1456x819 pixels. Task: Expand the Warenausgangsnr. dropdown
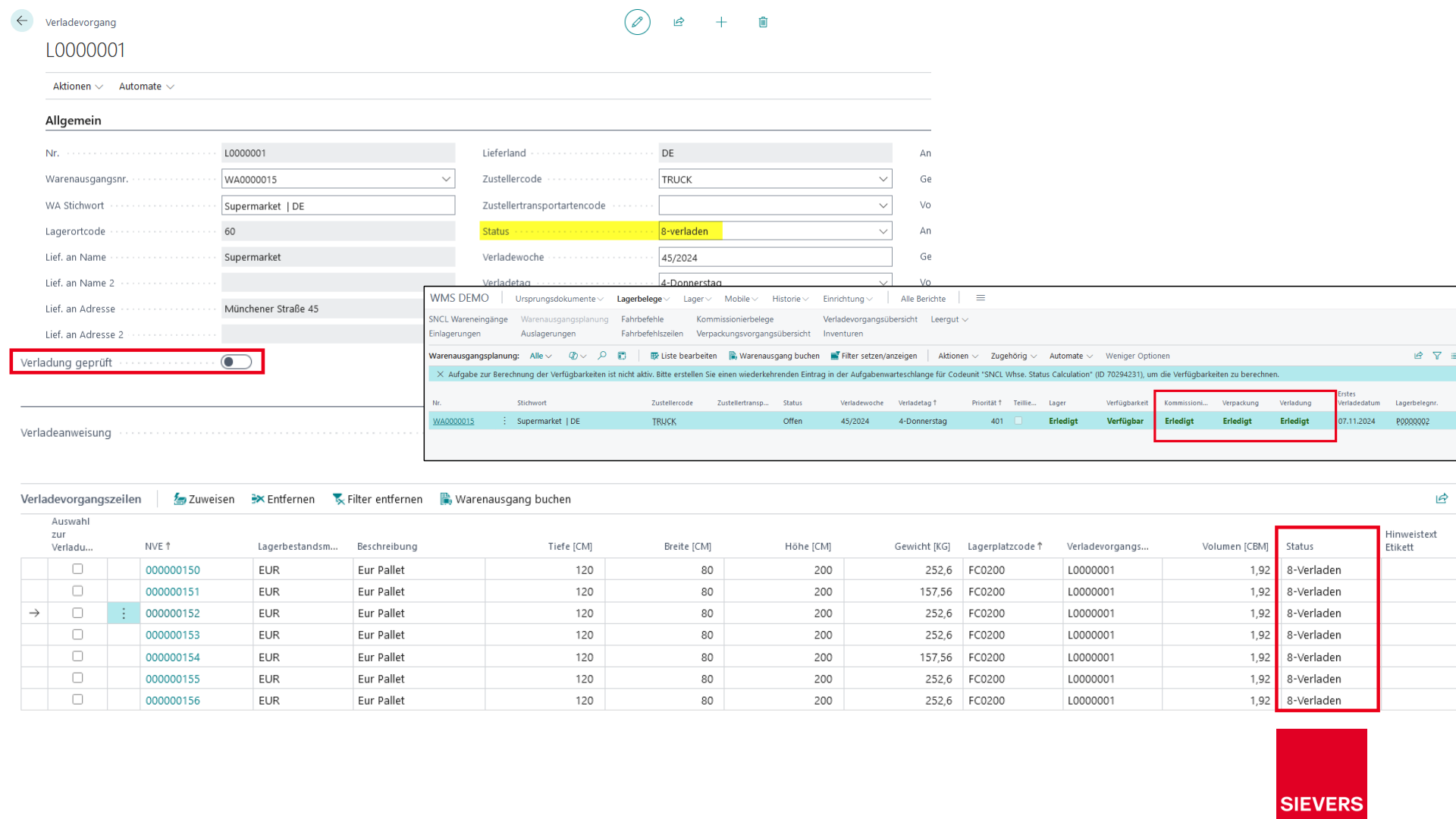[x=446, y=179]
